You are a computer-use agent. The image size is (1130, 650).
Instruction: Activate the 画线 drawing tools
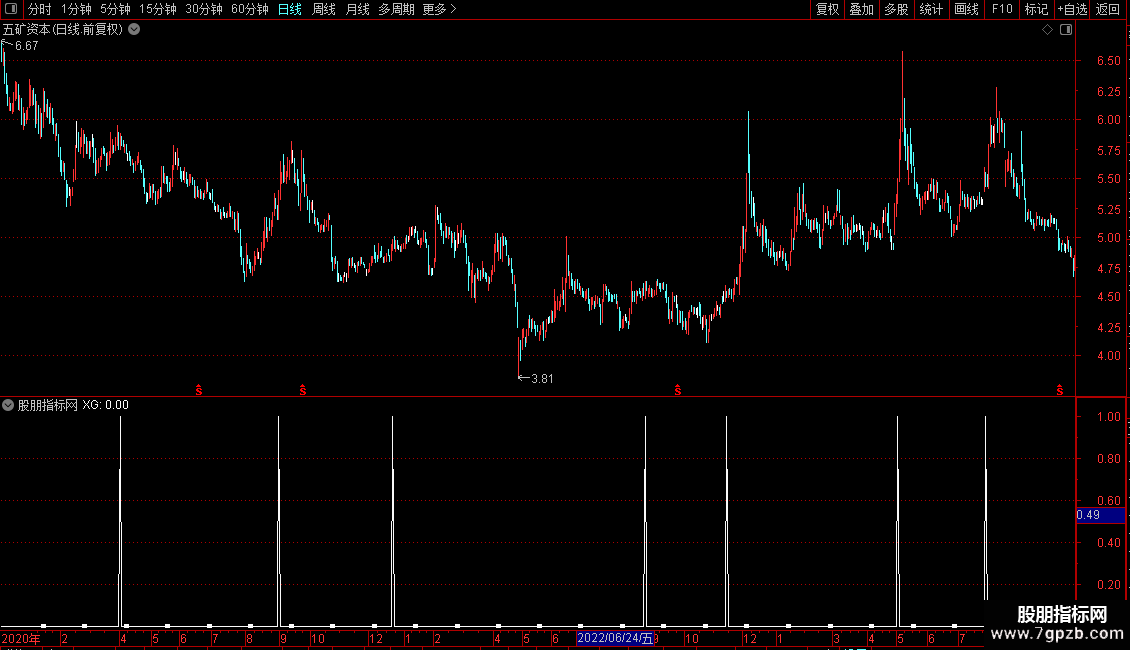(966, 9)
